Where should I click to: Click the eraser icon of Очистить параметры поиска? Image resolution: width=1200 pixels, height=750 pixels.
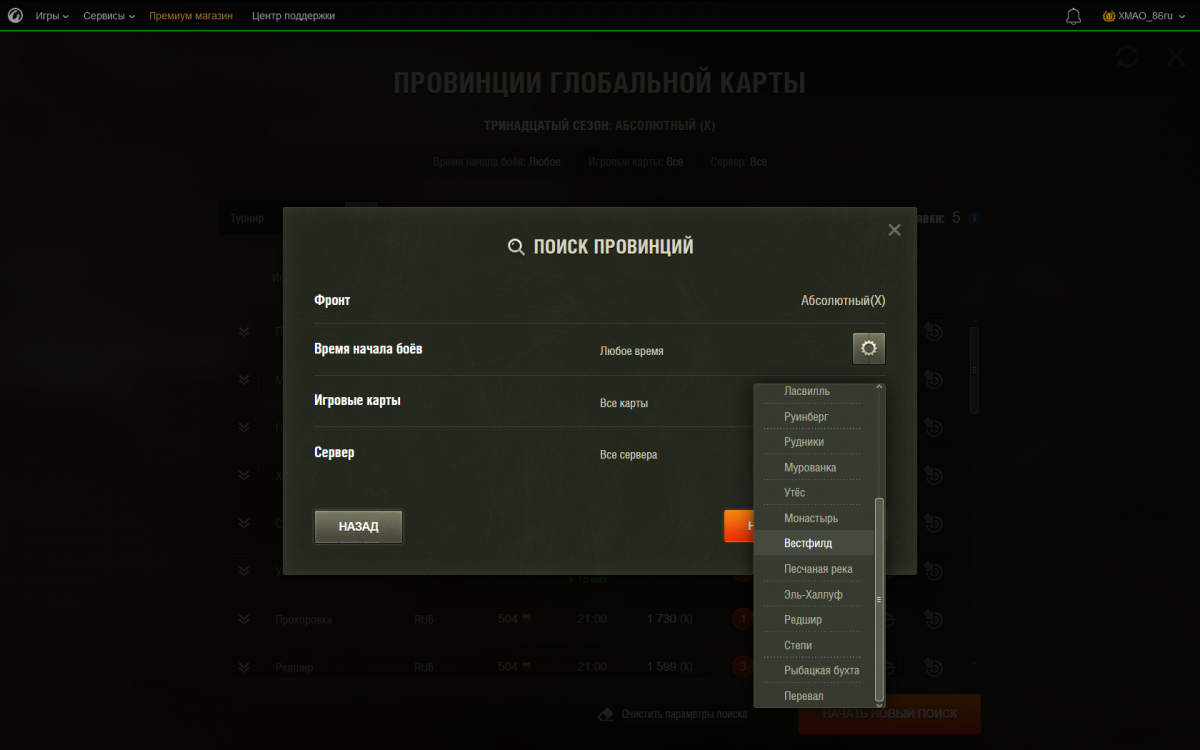pos(605,714)
